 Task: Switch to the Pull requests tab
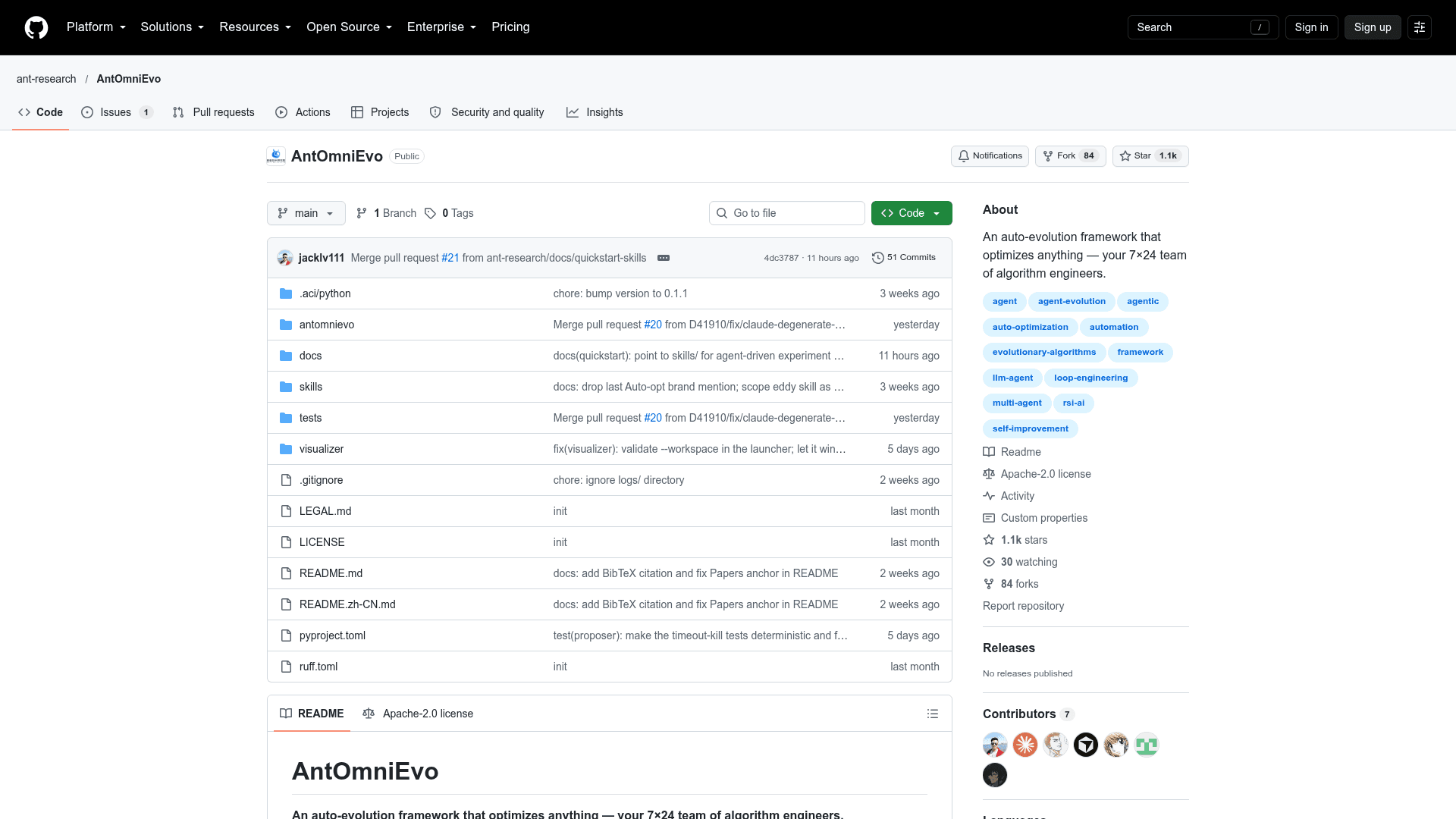click(x=214, y=112)
